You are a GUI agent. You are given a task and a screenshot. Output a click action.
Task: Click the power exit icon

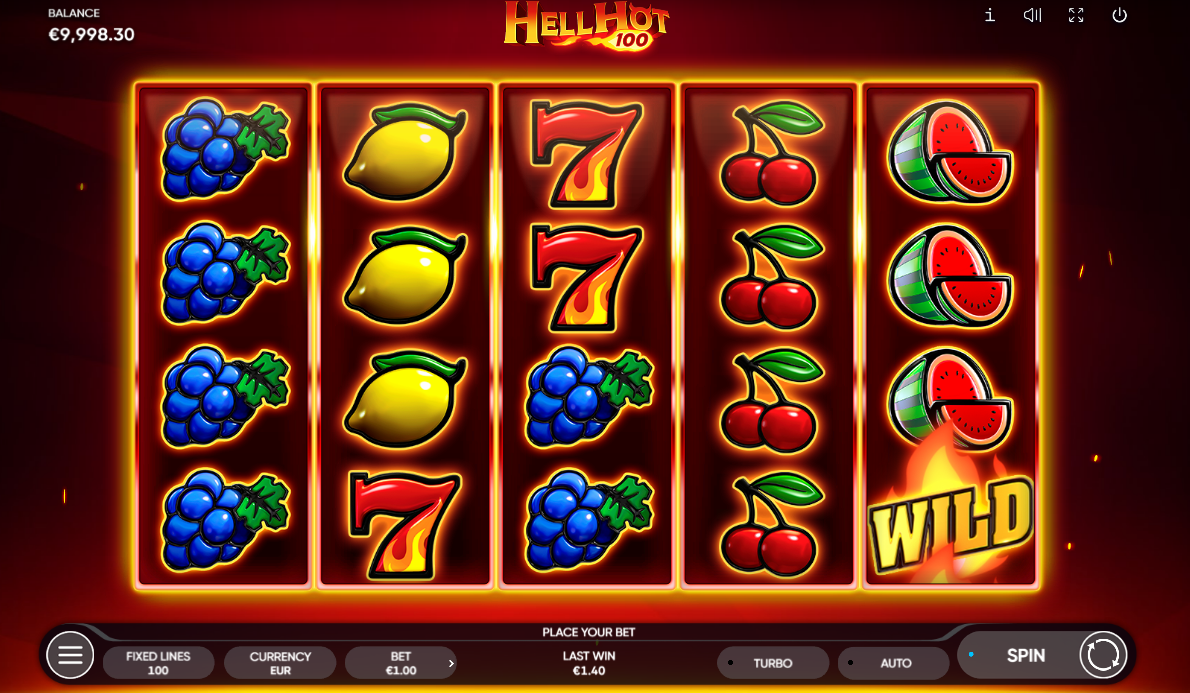point(1119,15)
